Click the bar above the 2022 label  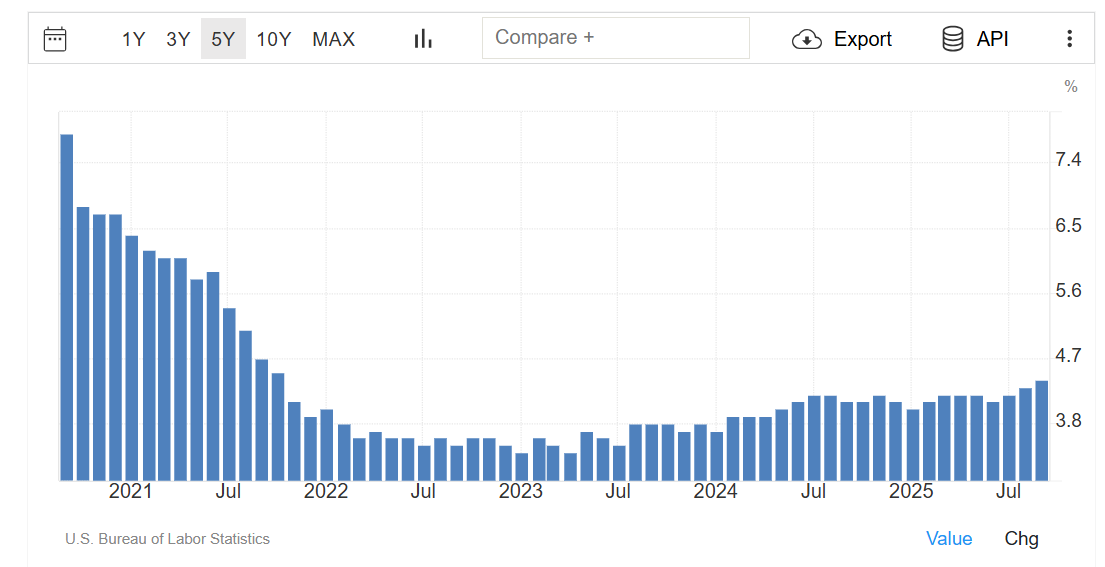point(326,445)
